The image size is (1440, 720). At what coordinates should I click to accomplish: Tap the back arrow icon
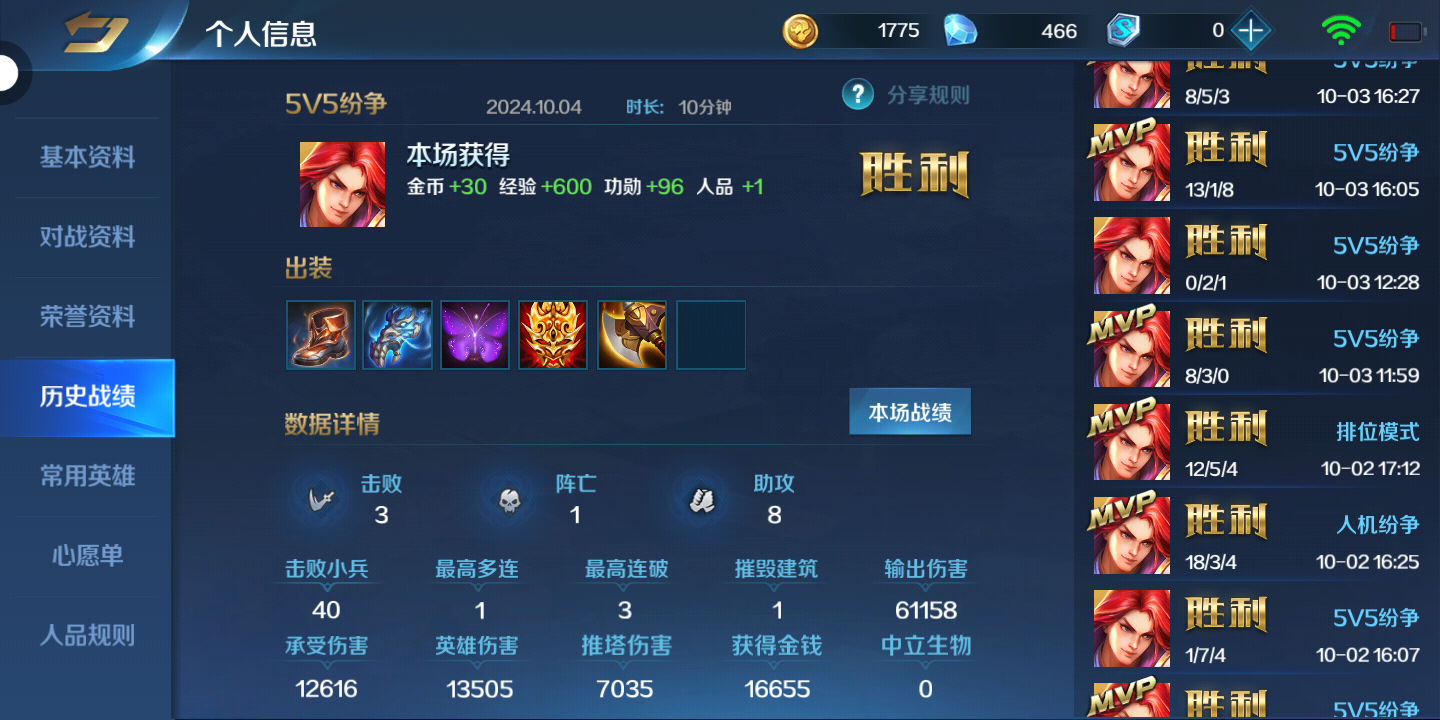coord(95,34)
